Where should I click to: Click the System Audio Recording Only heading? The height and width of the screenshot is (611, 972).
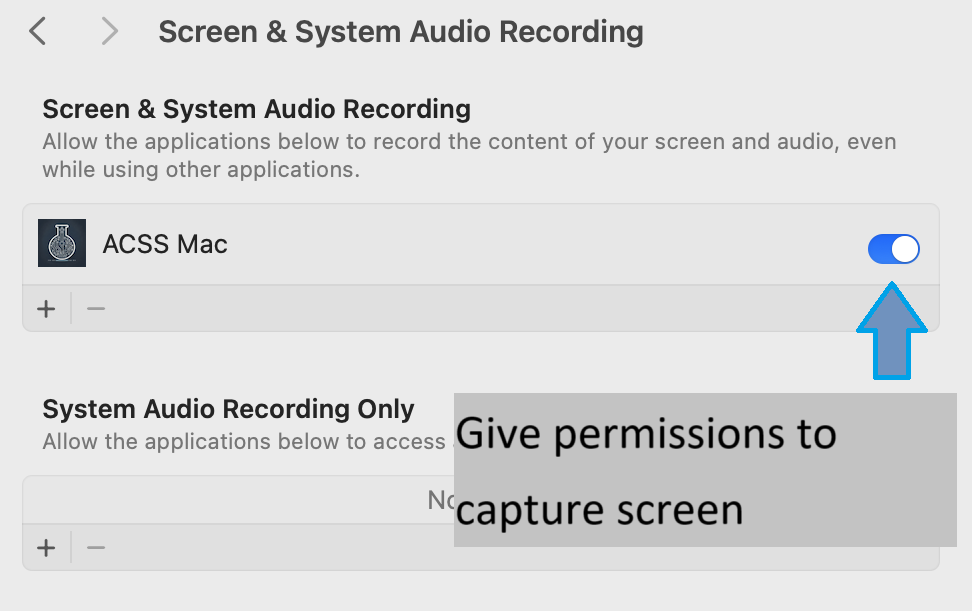(x=228, y=410)
